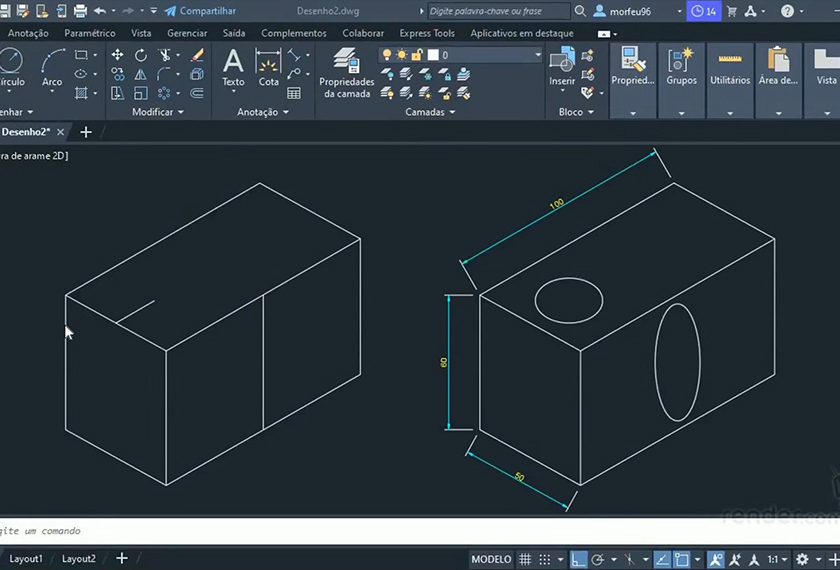Click the Move tool in Modificar panel
The width and height of the screenshot is (840, 570).
[118, 55]
